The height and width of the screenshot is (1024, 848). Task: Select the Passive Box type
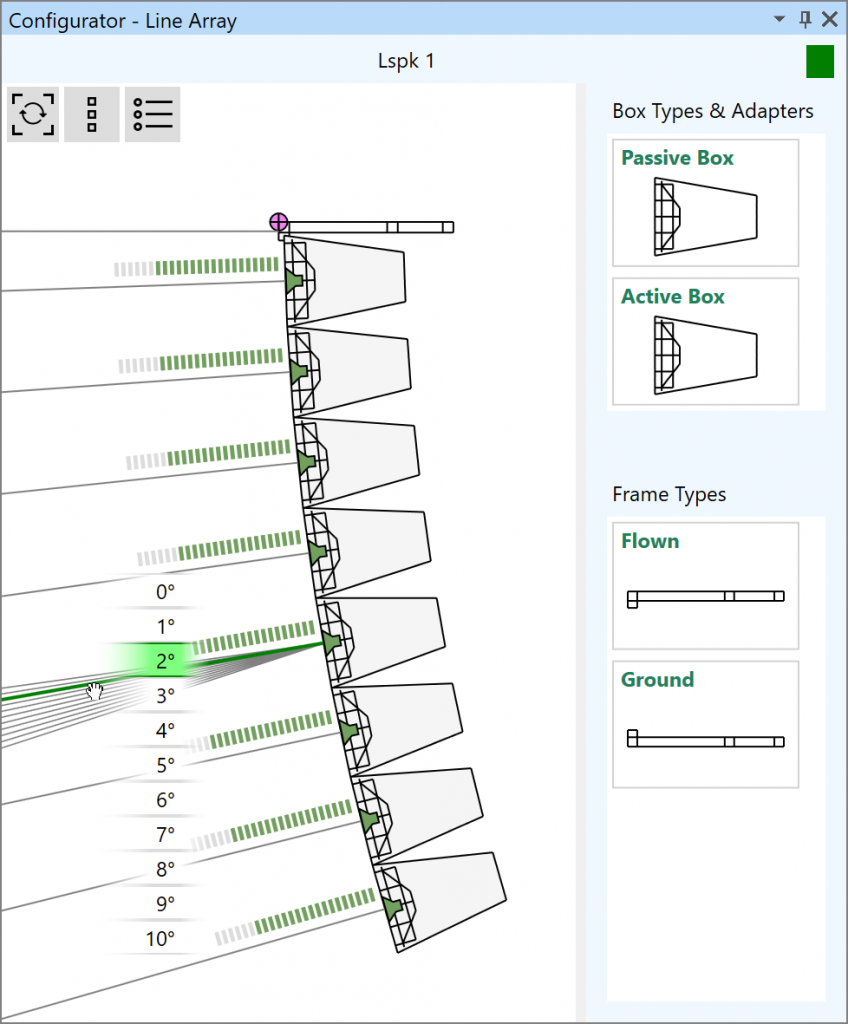[x=706, y=202]
